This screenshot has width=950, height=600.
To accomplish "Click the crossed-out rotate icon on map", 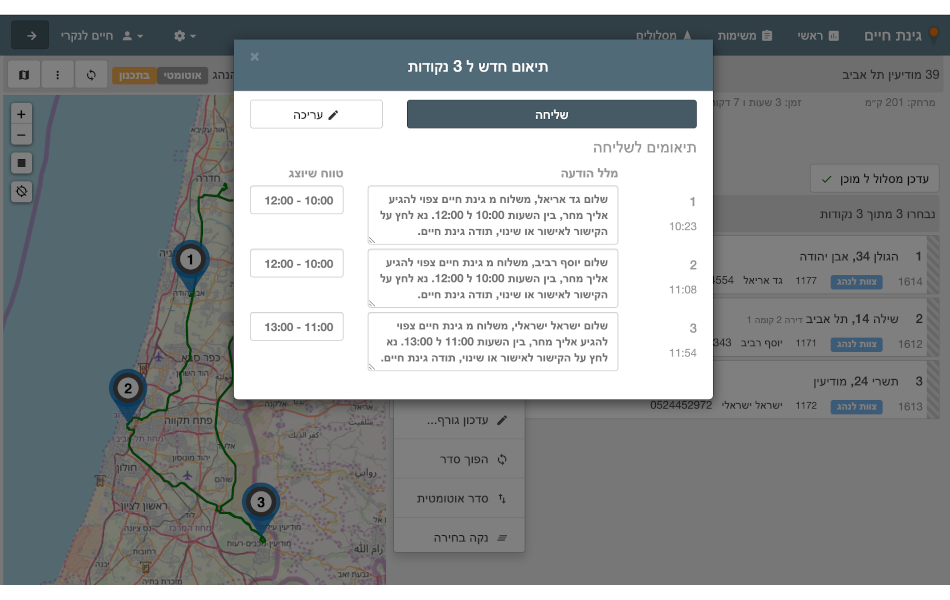I will [x=21, y=192].
